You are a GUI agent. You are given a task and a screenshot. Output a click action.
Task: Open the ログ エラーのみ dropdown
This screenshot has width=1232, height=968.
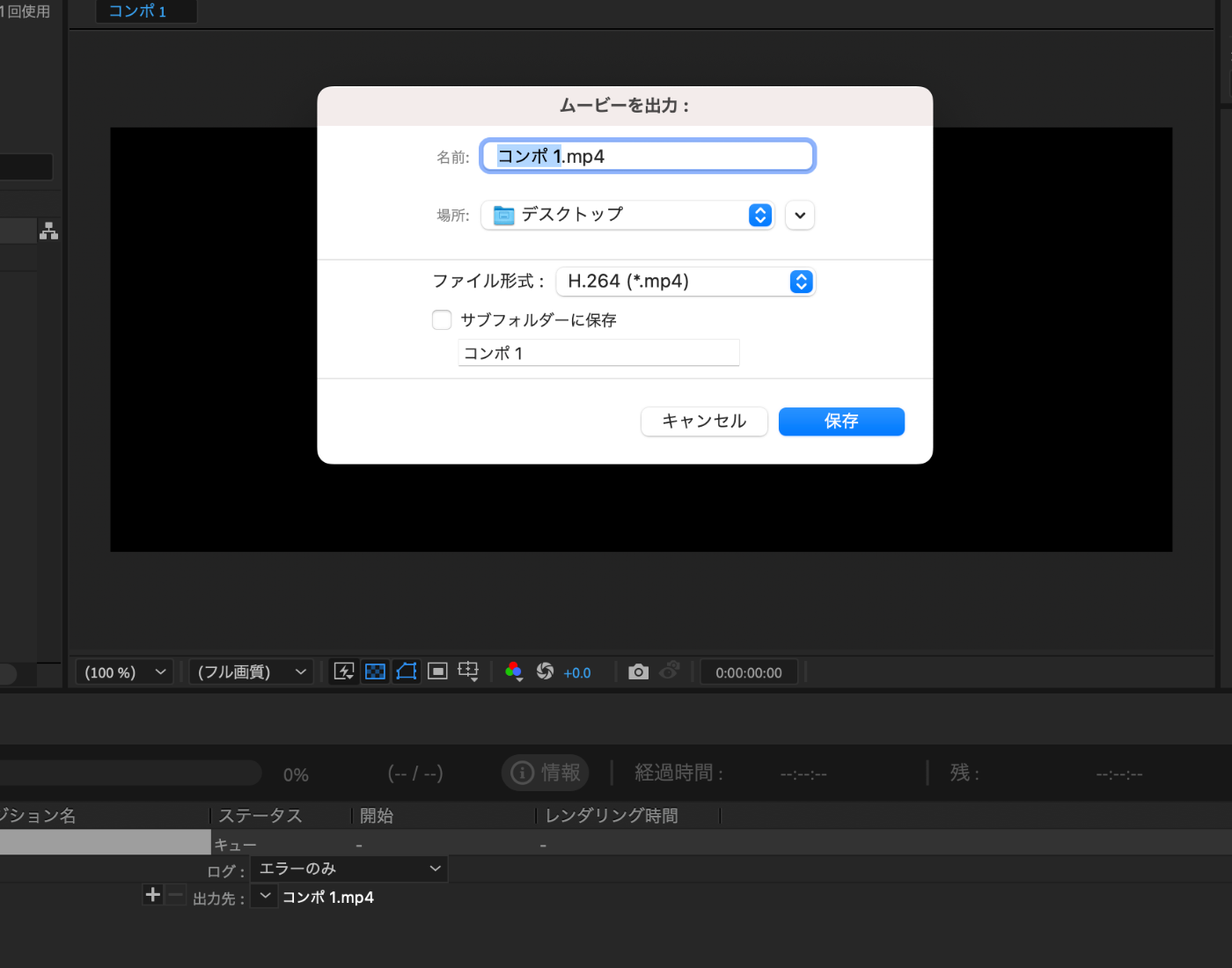[349, 869]
